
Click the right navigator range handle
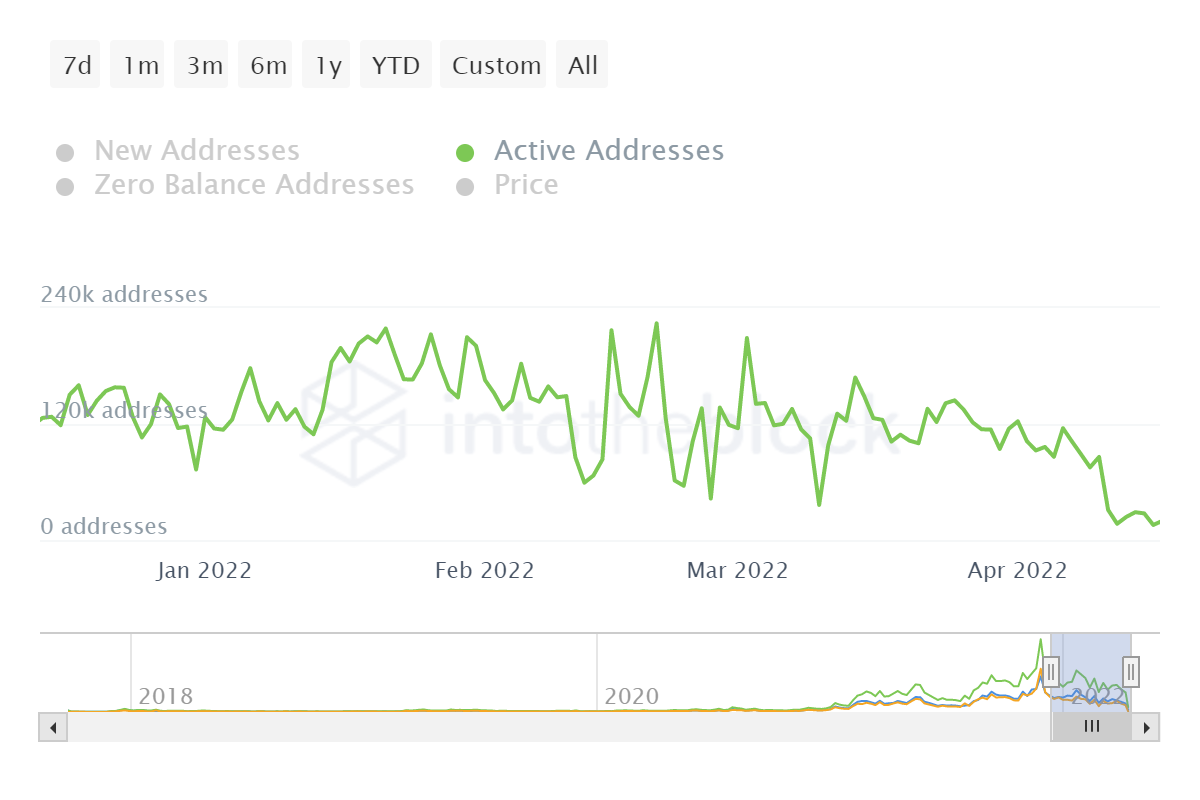point(1131,670)
